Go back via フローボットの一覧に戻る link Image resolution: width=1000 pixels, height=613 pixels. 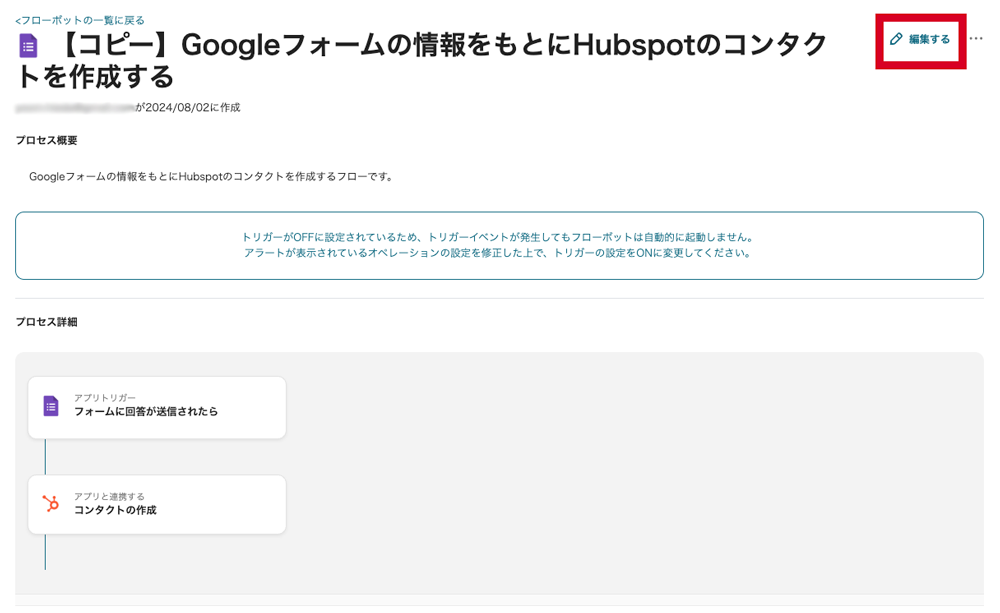tap(80, 20)
